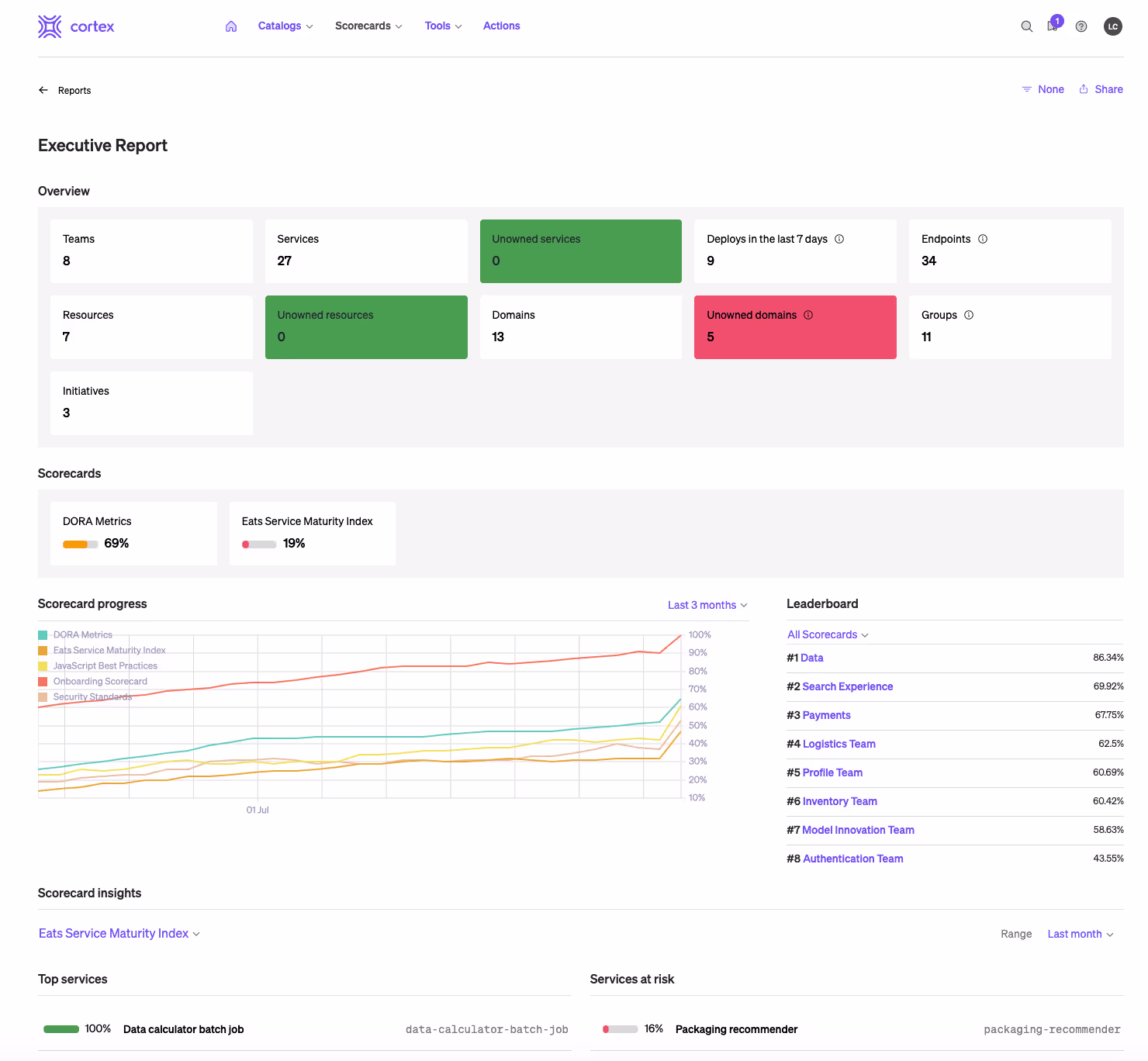Expand the Last 3 months dropdown

[707, 605]
